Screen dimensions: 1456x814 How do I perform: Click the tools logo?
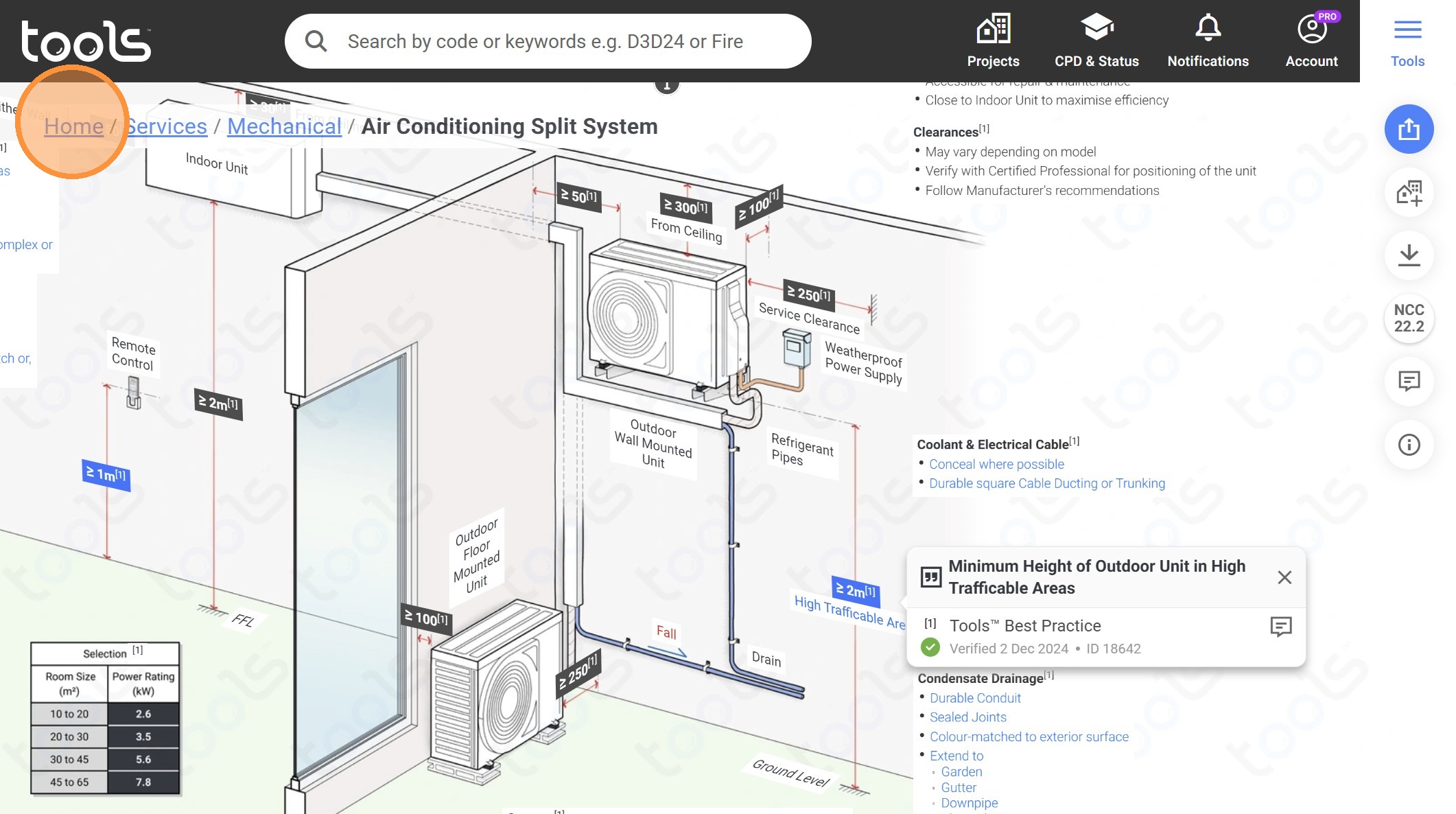(x=86, y=41)
